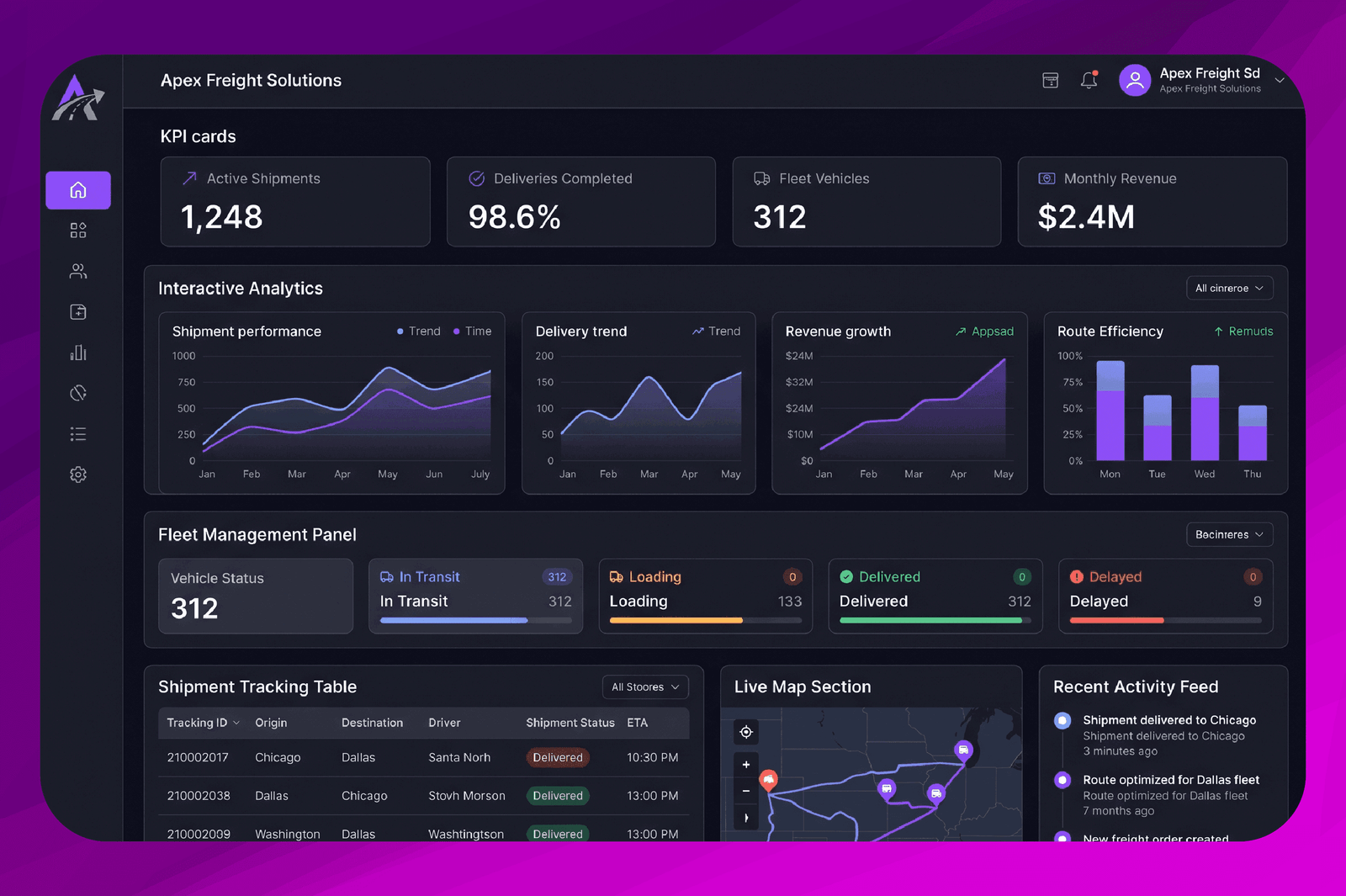Sort by Tracking ID column header
This screenshot has height=896, width=1346.
[203, 723]
